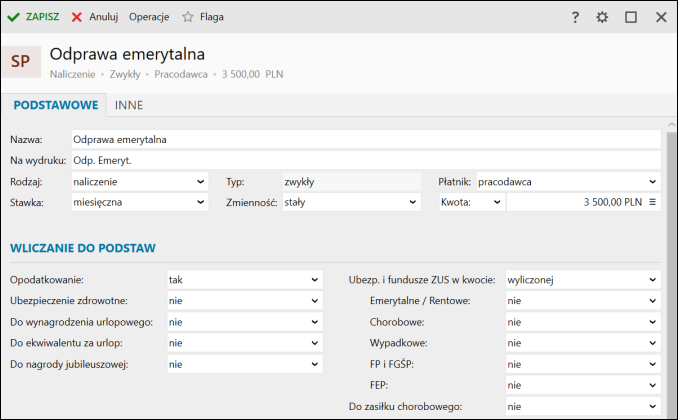Expand the Rodzaj dropdown showing naliczenie
The image size is (678, 420).
point(140,182)
